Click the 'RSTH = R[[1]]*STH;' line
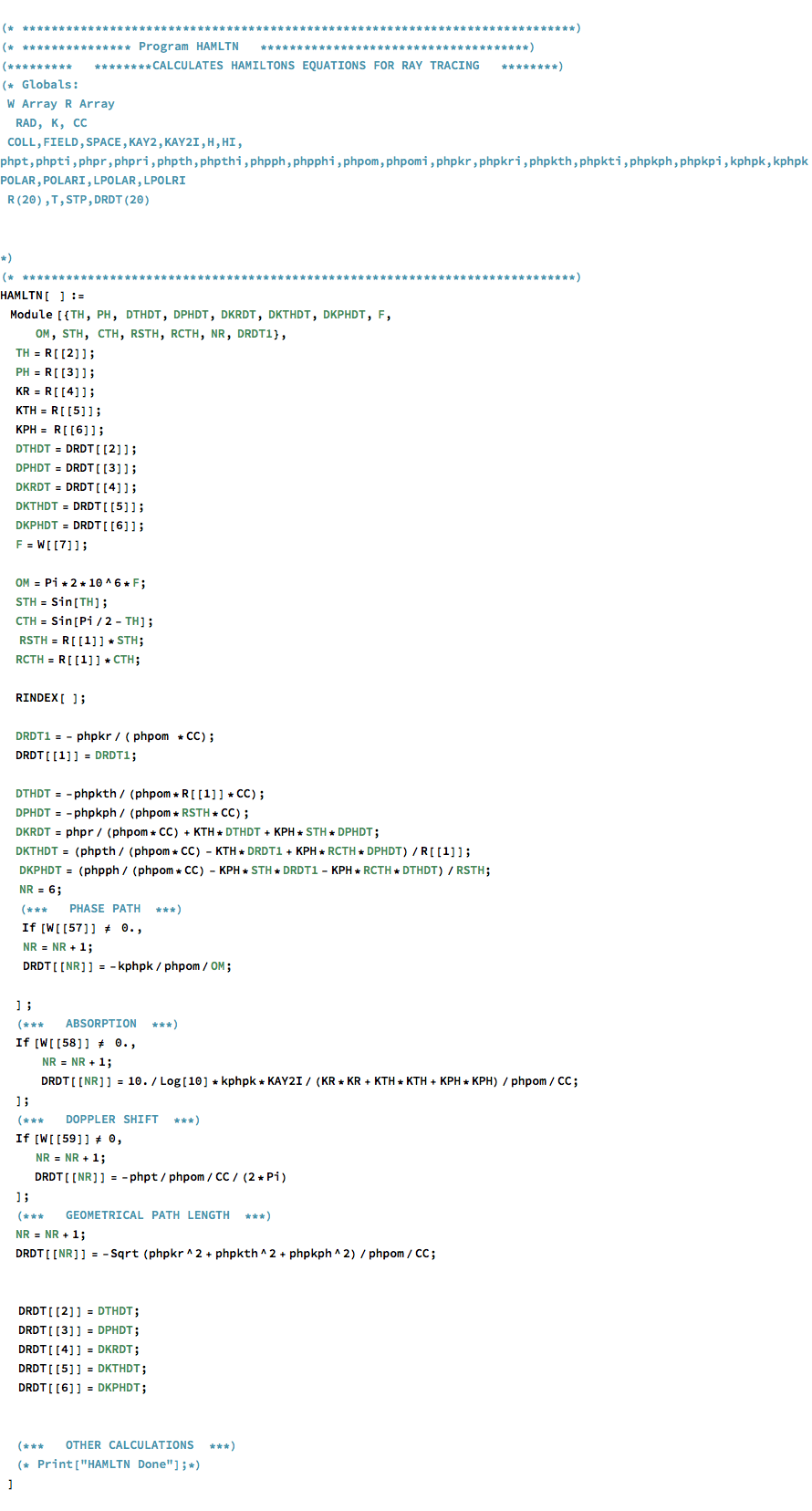 point(82,641)
